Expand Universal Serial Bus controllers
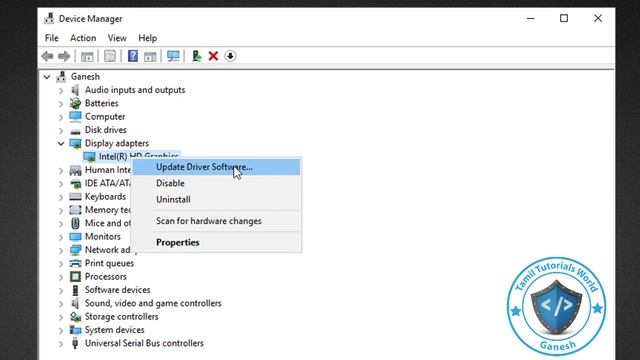 (x=61, y=344)
